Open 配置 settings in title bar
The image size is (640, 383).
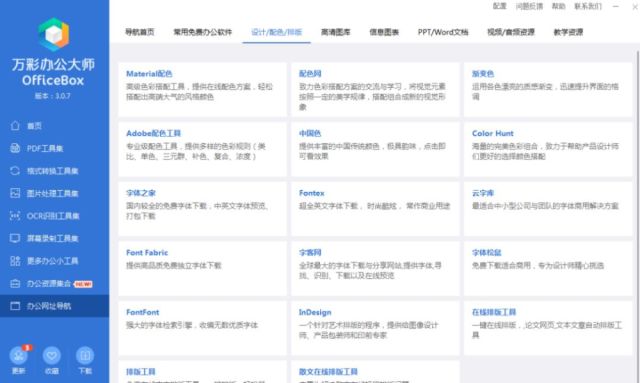500,6
